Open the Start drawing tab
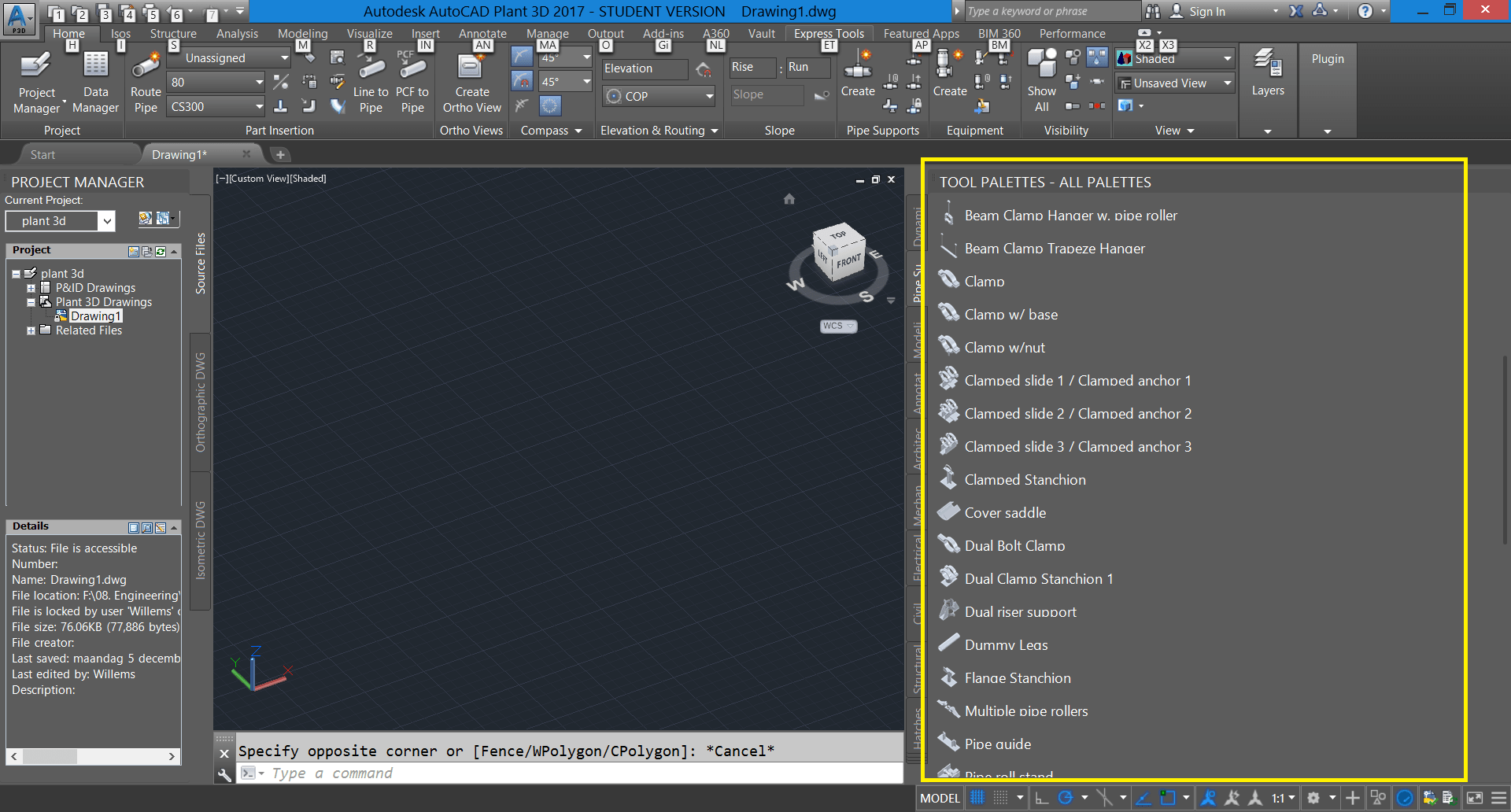 [43, 155]
